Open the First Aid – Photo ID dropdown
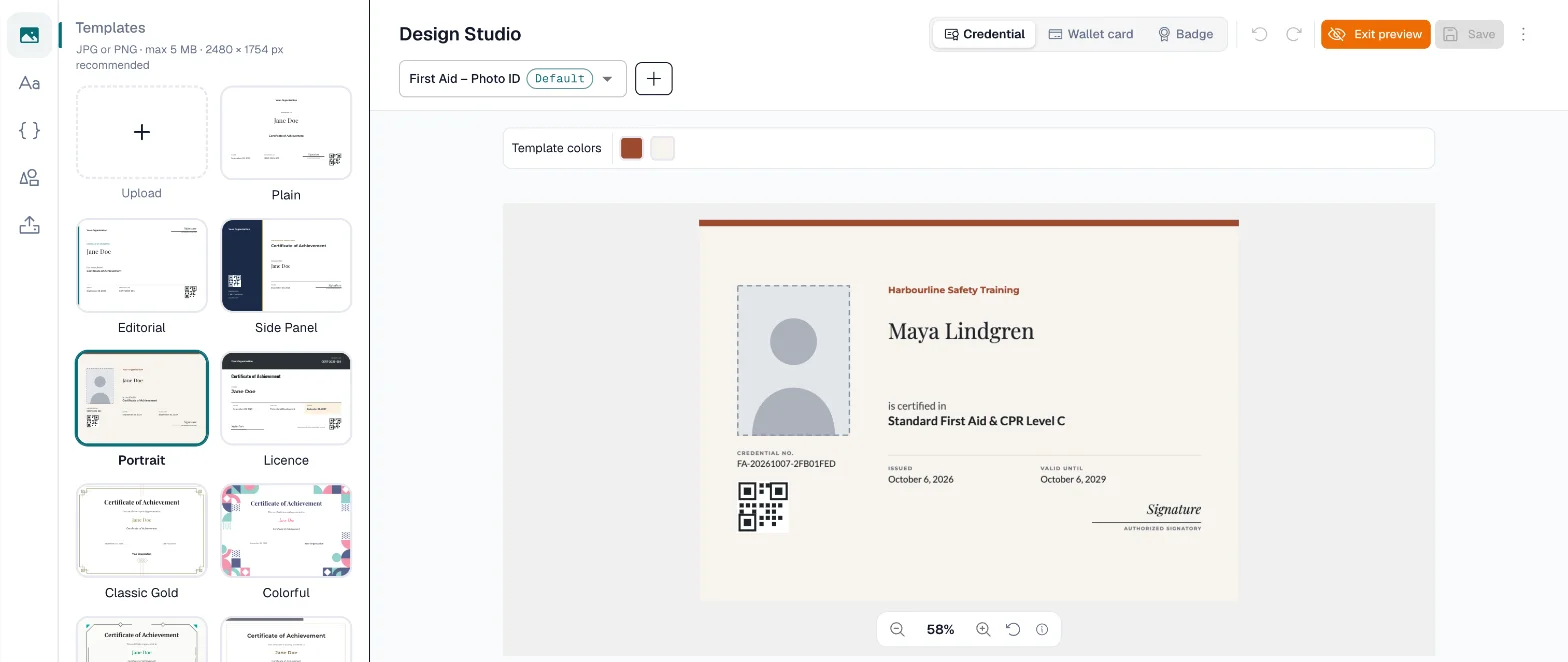The image size is (1568, 662). 513,78
